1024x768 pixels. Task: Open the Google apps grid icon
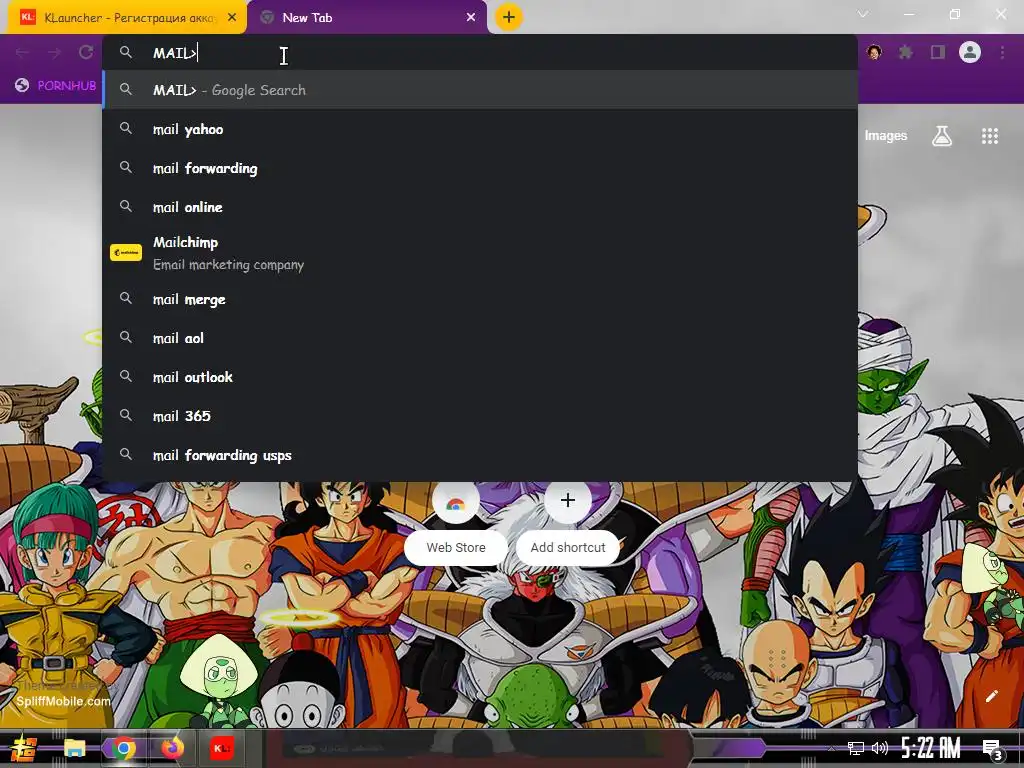(x=990, y=136)
